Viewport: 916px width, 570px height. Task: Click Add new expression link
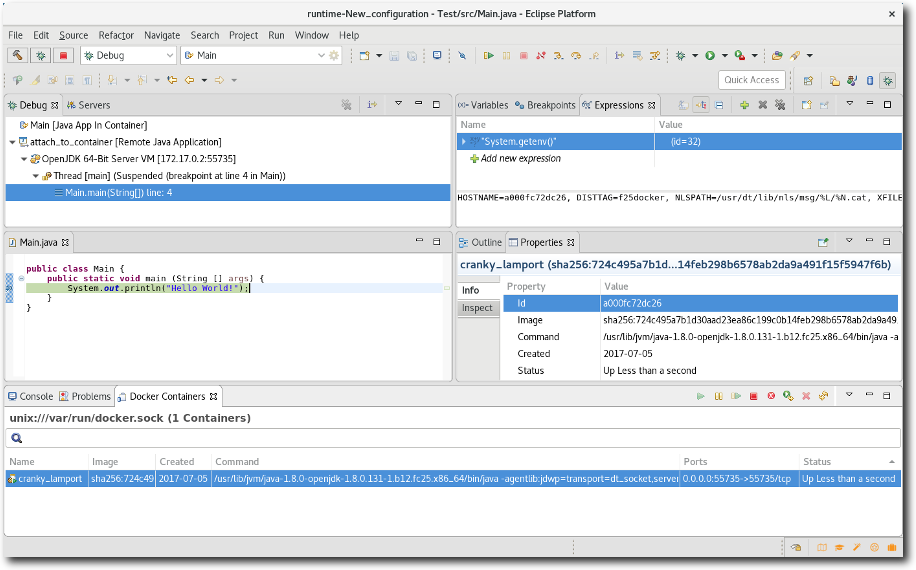(x=520, y=159)
